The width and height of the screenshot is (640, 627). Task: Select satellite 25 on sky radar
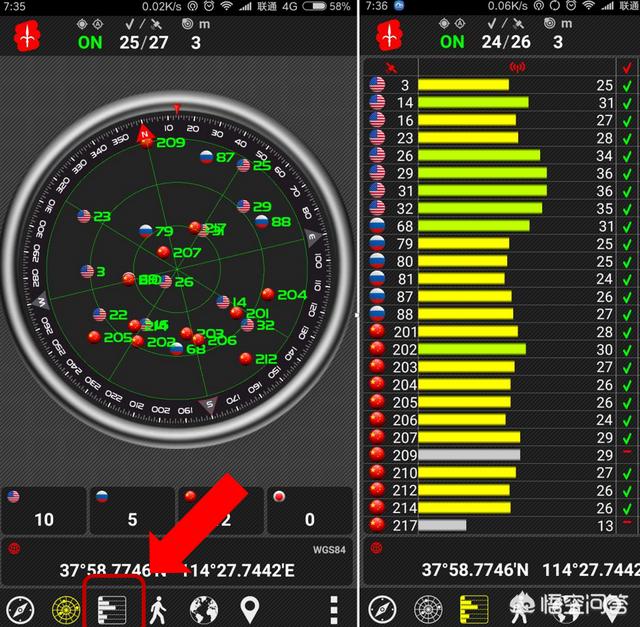(253, 165)
